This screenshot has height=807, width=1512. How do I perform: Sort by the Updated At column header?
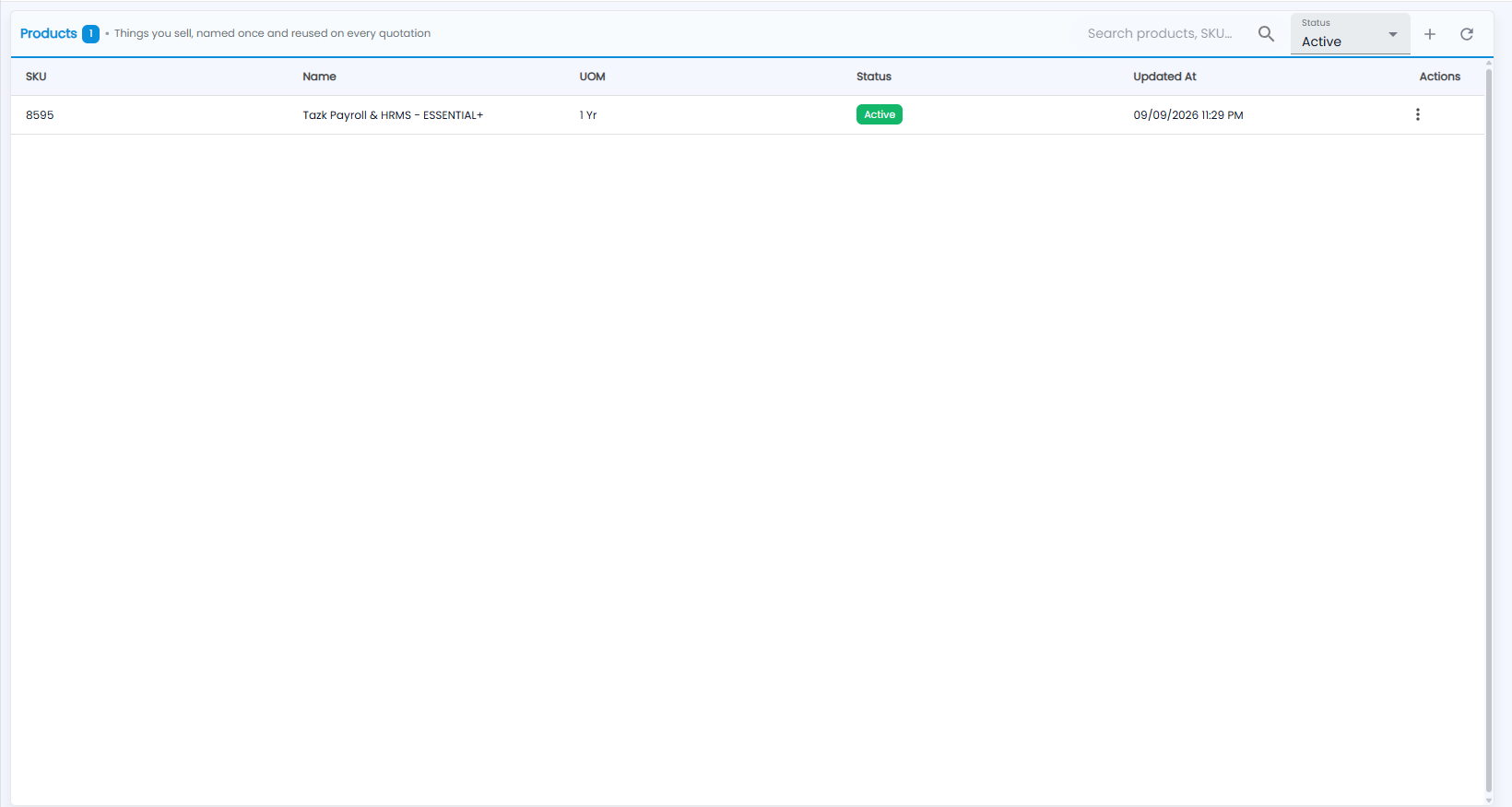point(1164,77)
